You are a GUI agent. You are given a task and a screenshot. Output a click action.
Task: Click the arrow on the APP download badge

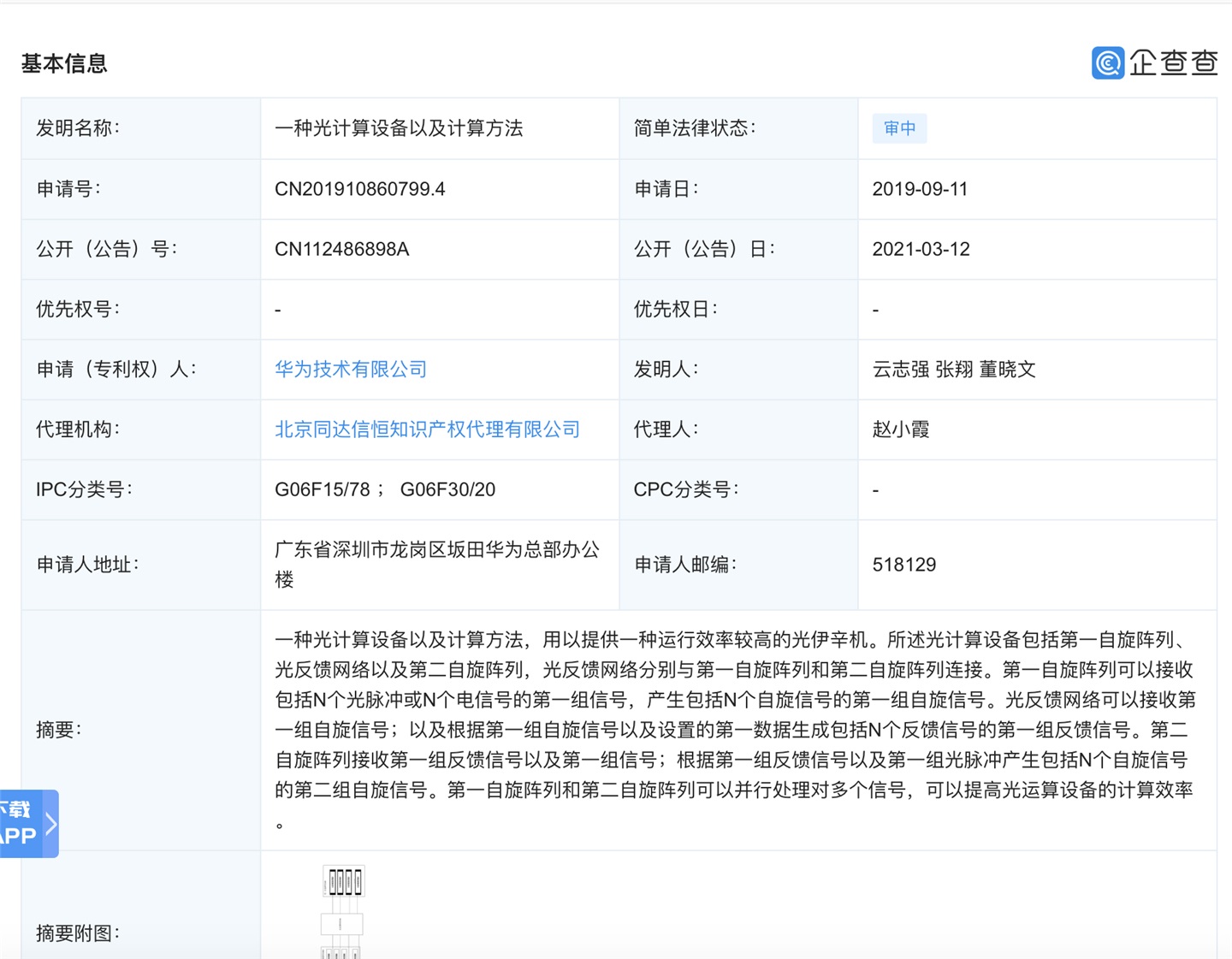click(x=50, y=823)
